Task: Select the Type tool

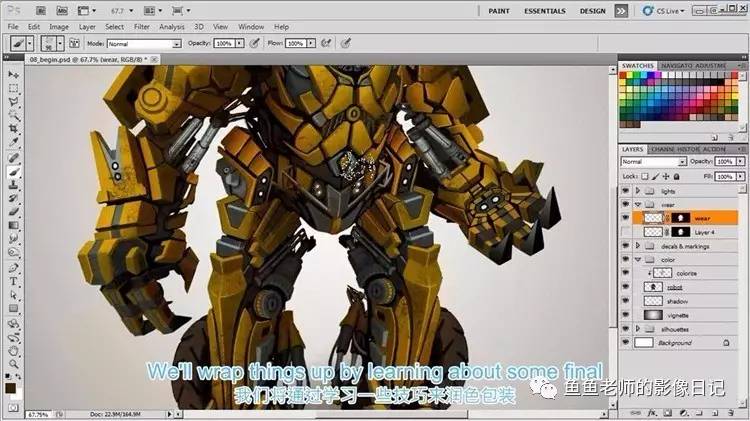Action: point(13,281)
